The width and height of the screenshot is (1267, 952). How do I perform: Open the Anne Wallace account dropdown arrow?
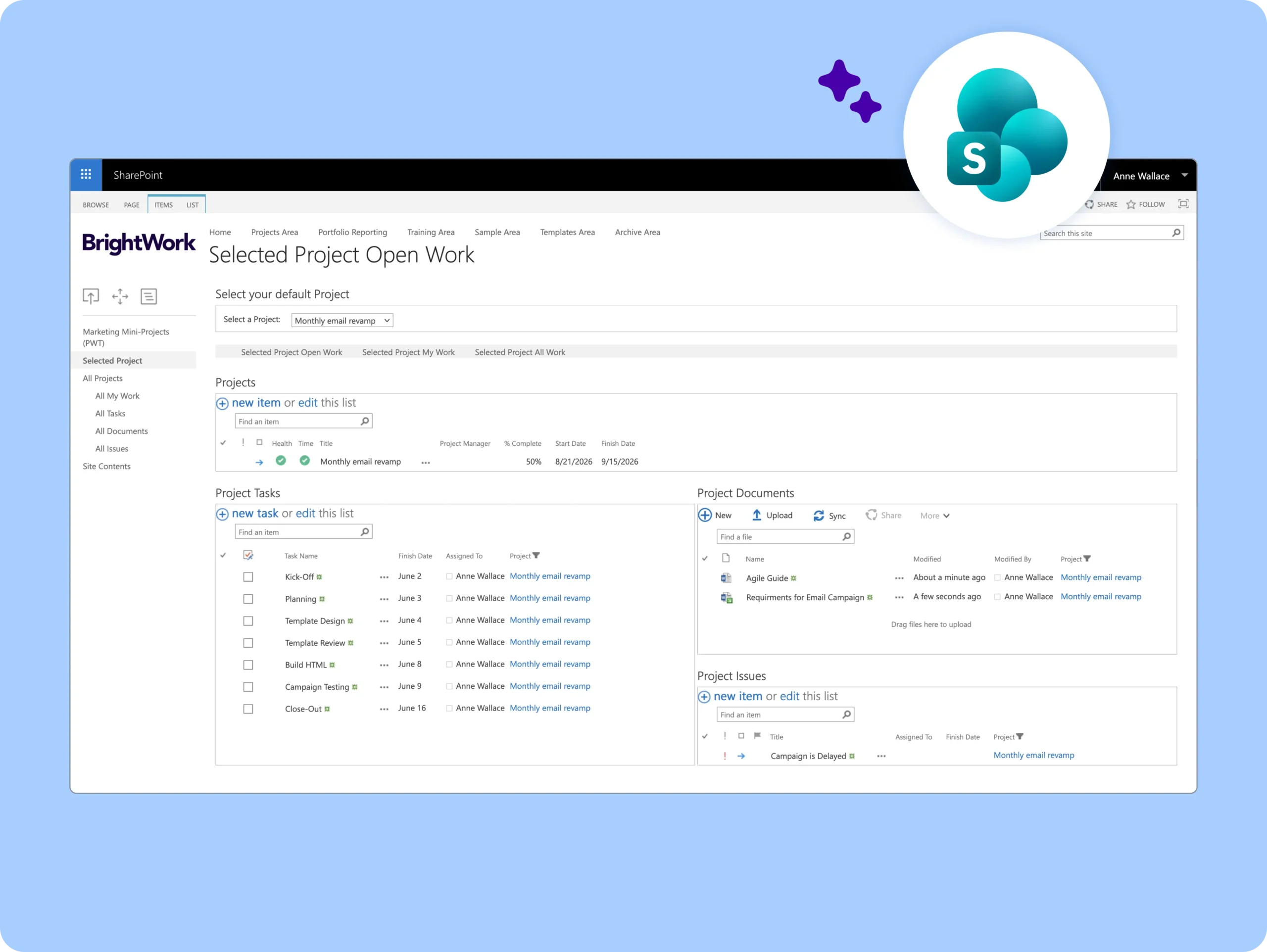tap(1184, 175)
